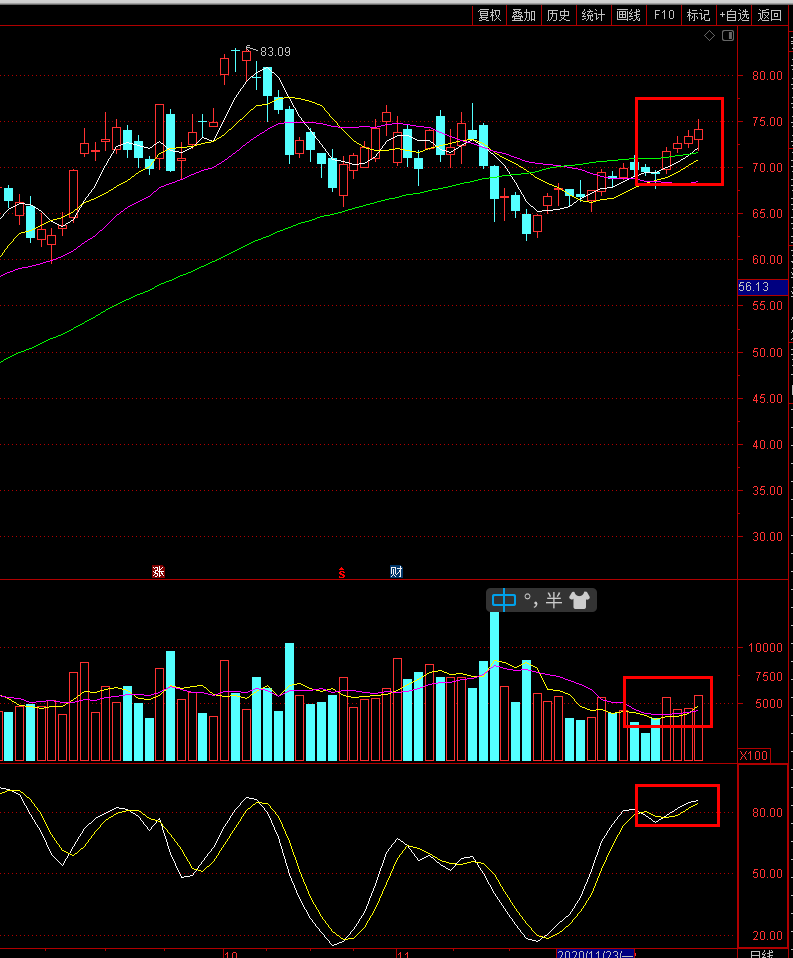Click the red S marker below chart

[x=342, y=572]
